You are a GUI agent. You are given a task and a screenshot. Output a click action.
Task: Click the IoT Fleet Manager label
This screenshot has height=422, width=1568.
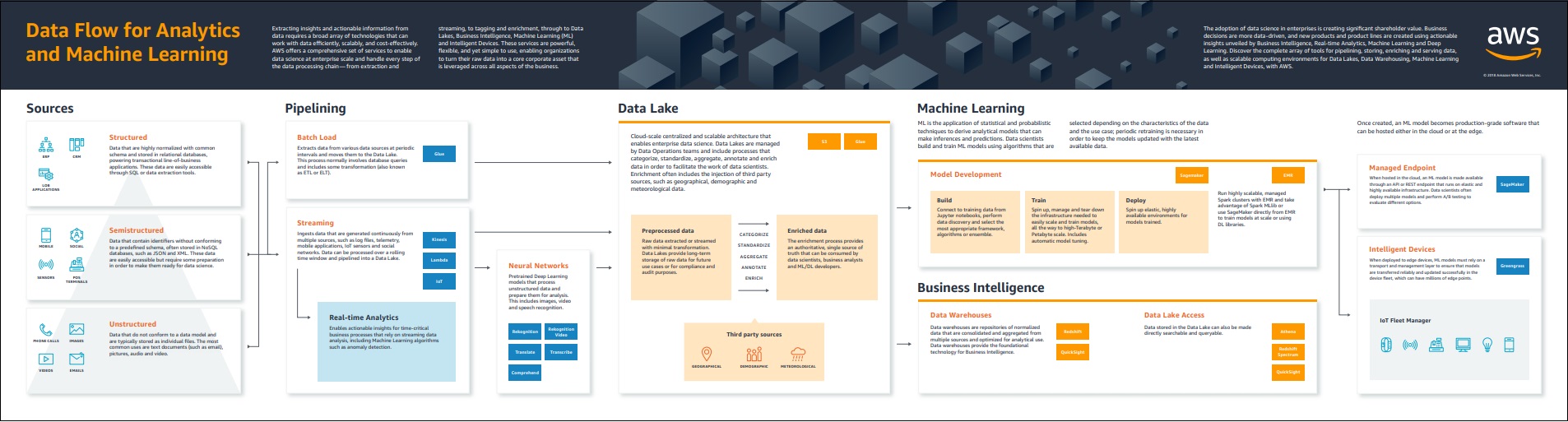pos(1405,321)
